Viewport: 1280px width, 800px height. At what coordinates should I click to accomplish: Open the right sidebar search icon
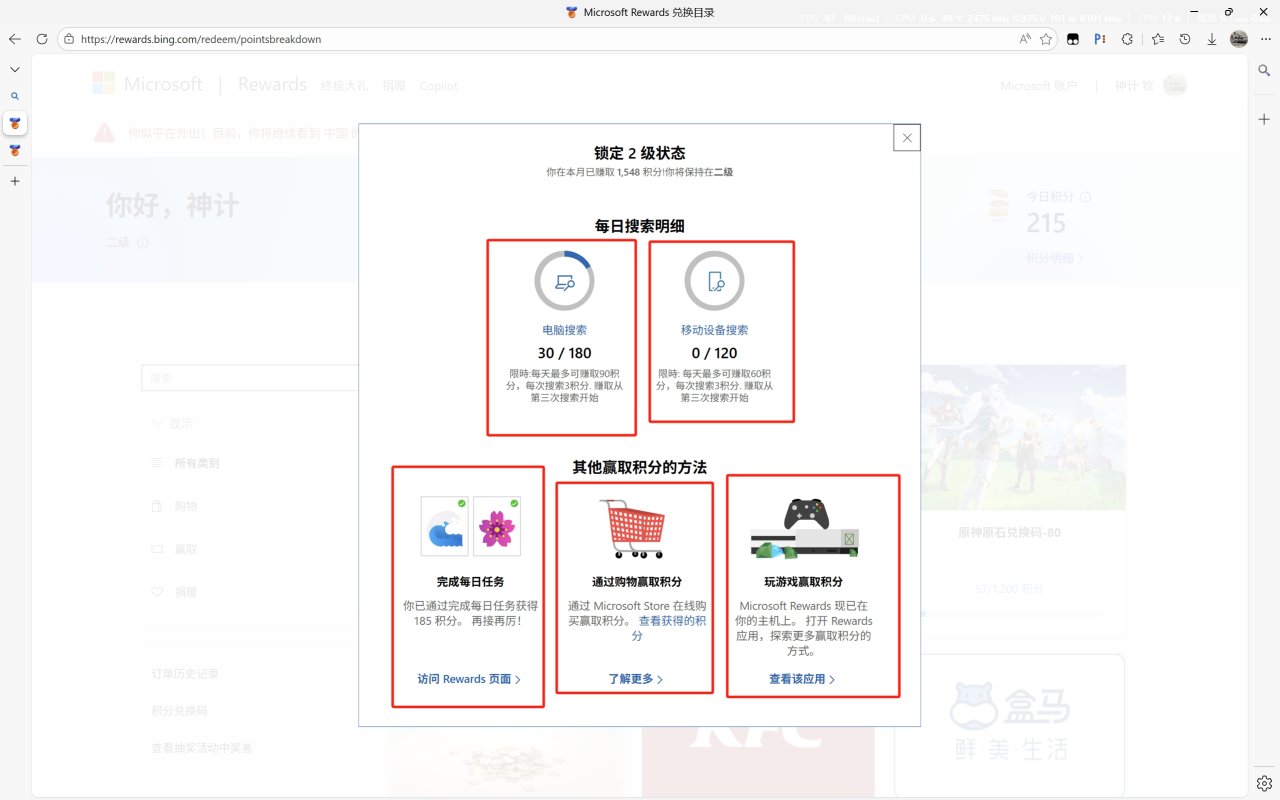point(1265,70)
